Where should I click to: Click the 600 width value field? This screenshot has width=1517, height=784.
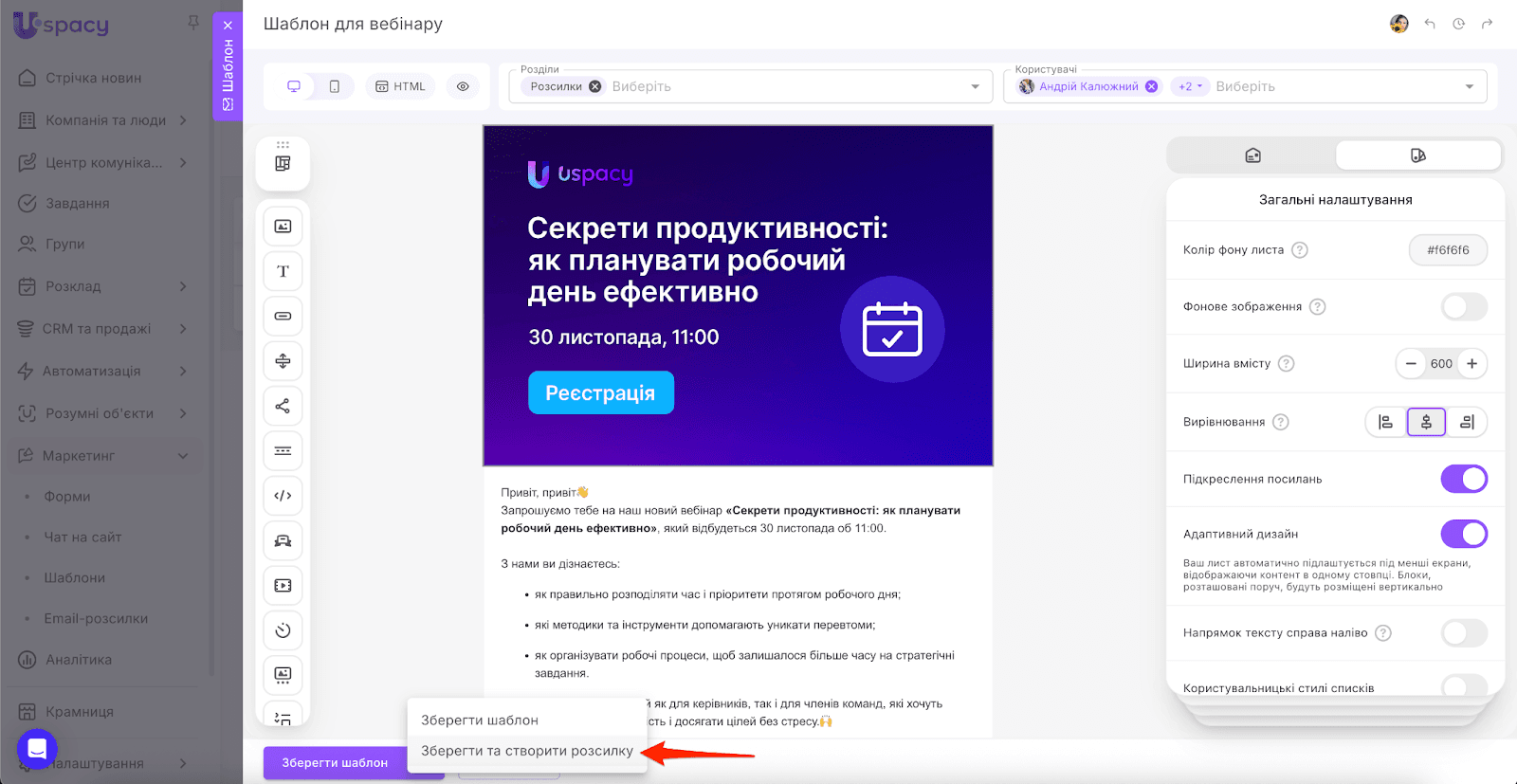[1441, 364]
